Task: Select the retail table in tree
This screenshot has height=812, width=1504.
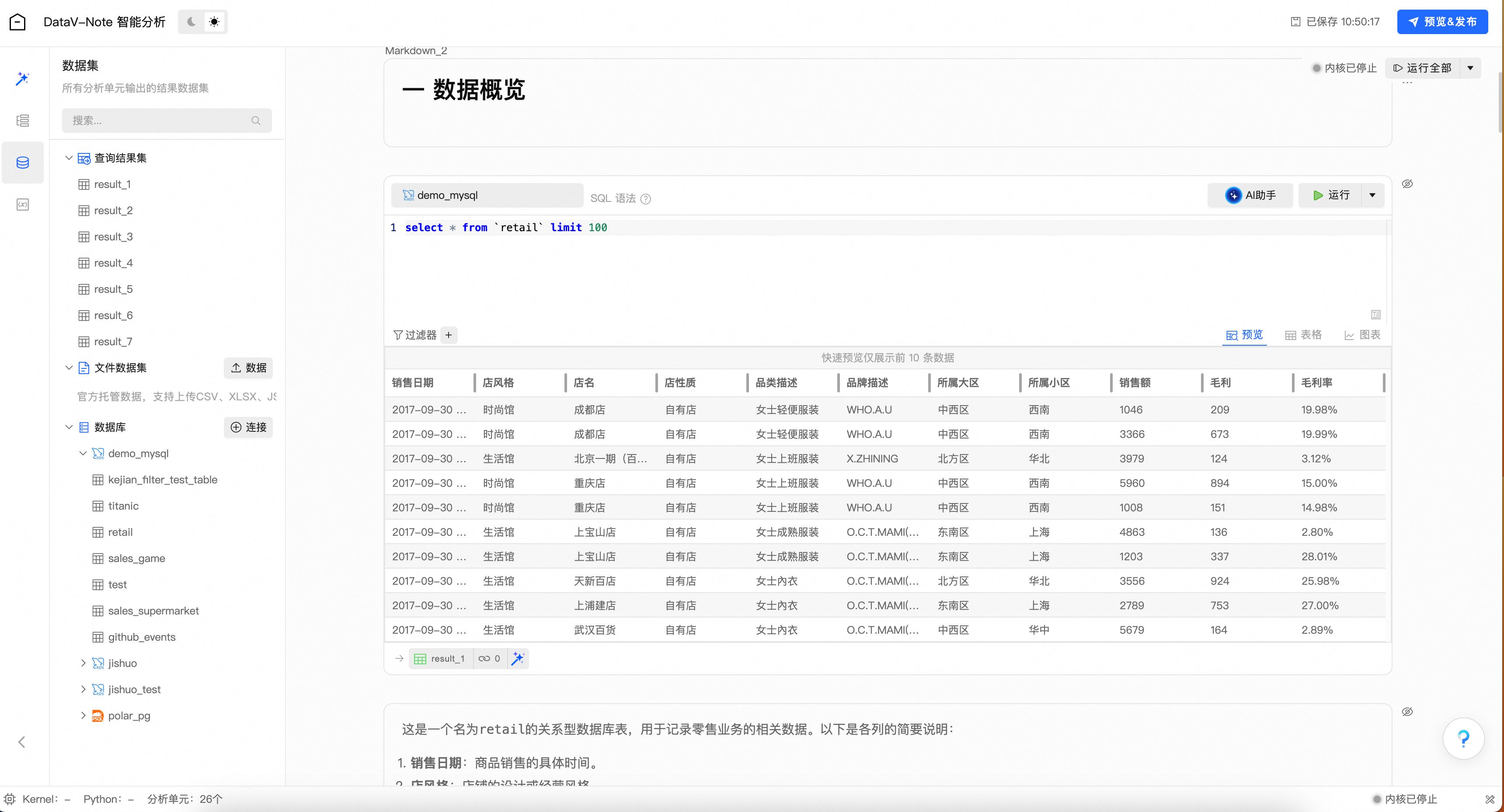Action: point(120,532)
